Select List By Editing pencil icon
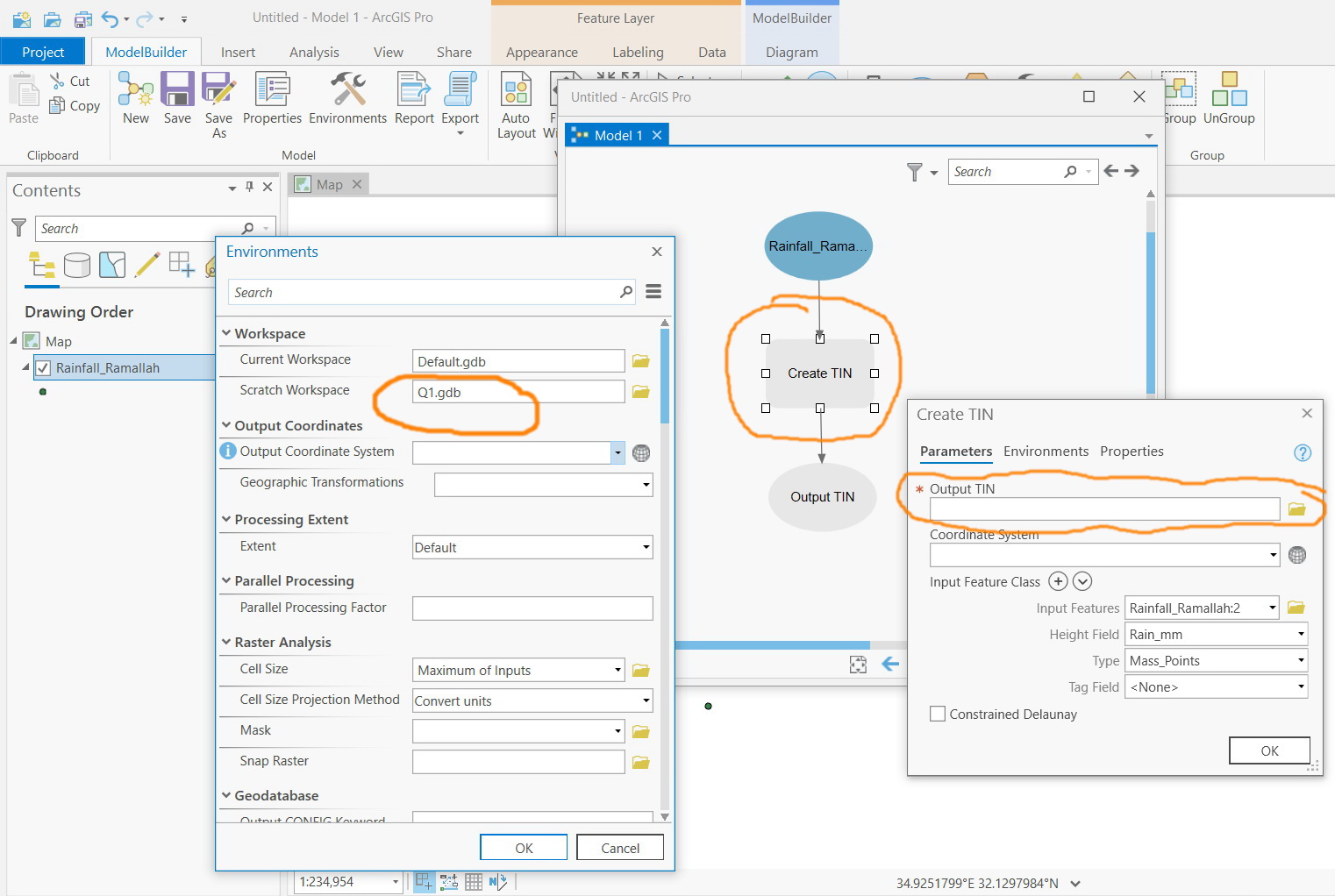Viewport: 1335px width, 896px height. coord(147,265)
